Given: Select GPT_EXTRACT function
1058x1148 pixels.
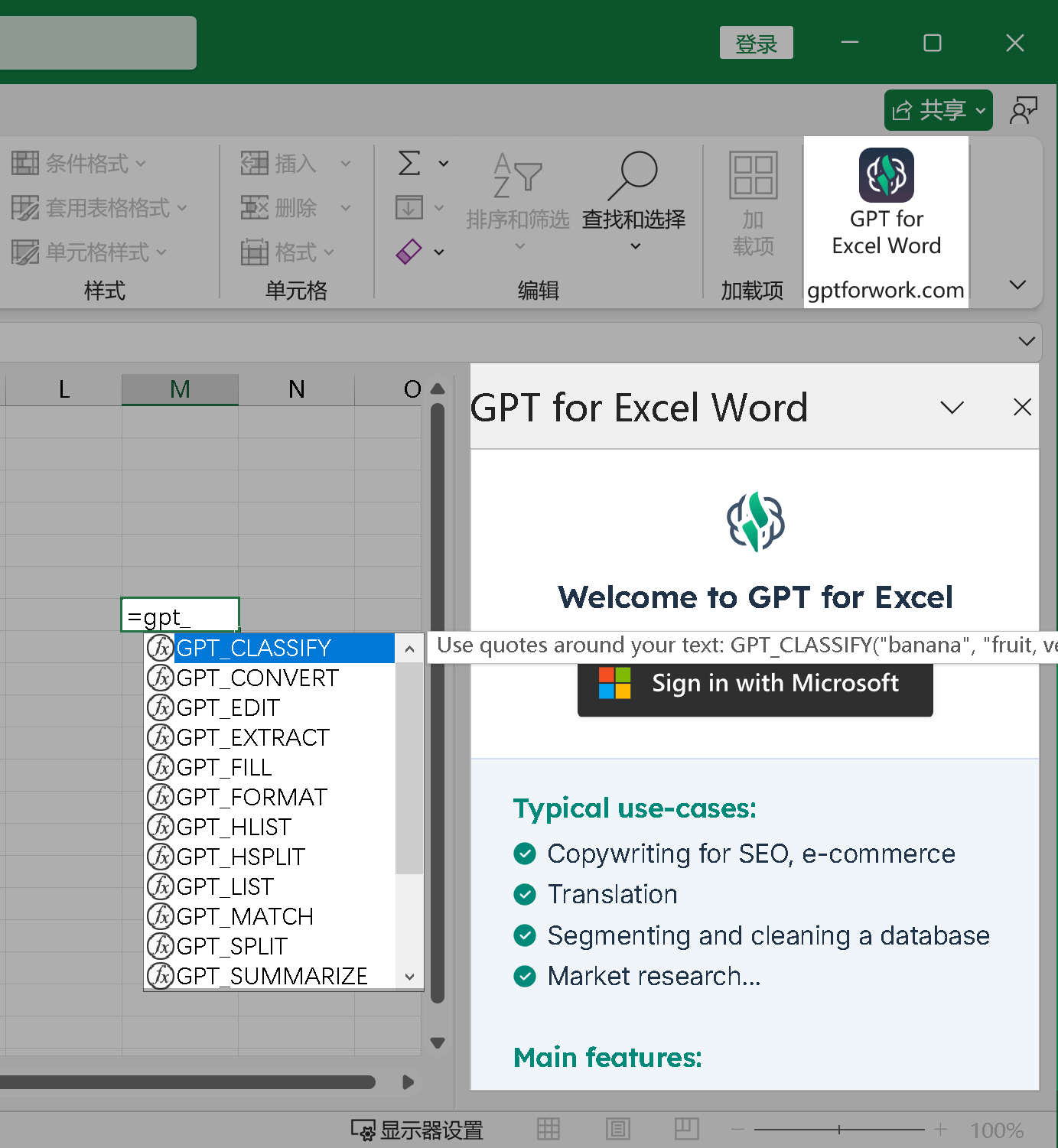Looking at the screenshot, I should pyautogui.click(x=269, y=737).
